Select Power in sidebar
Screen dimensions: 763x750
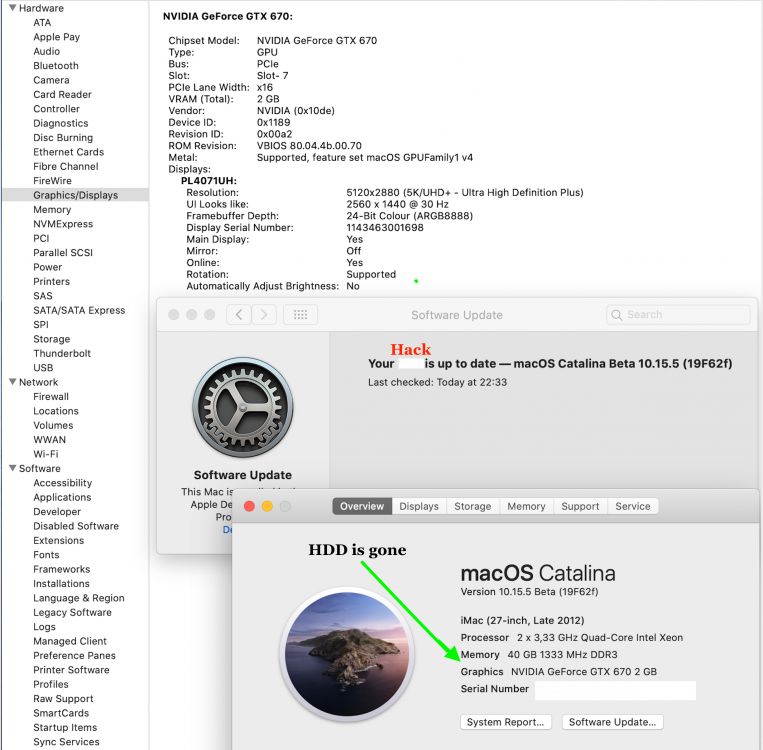pyautogui.click(x=48, y=267)
